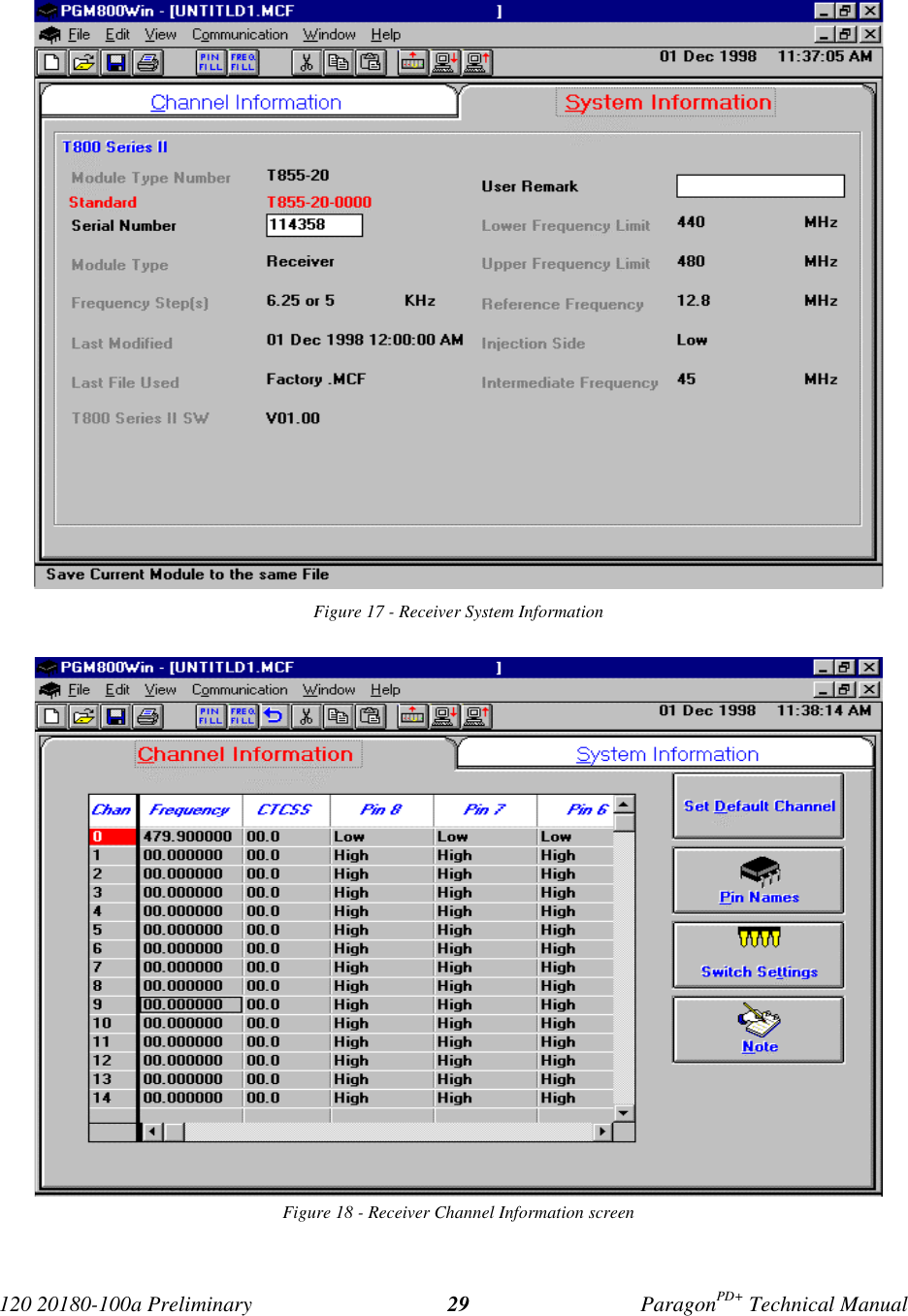Click the Pin 8 column header

382,809
